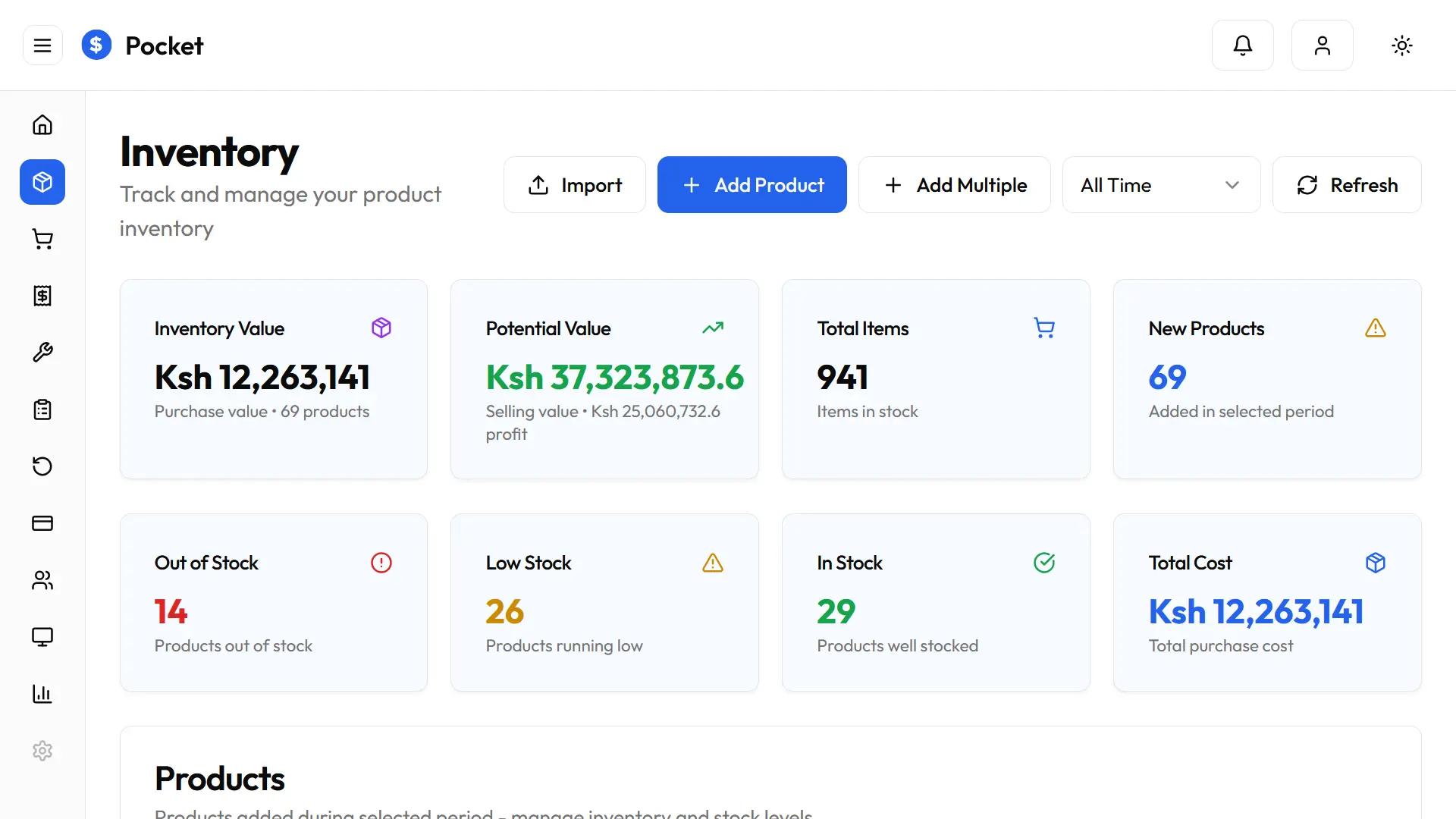This screenshot has width=1456, height=819.
Task: Select the Out of Stock card
Action: pyautogui.click(x=273, y=603)
